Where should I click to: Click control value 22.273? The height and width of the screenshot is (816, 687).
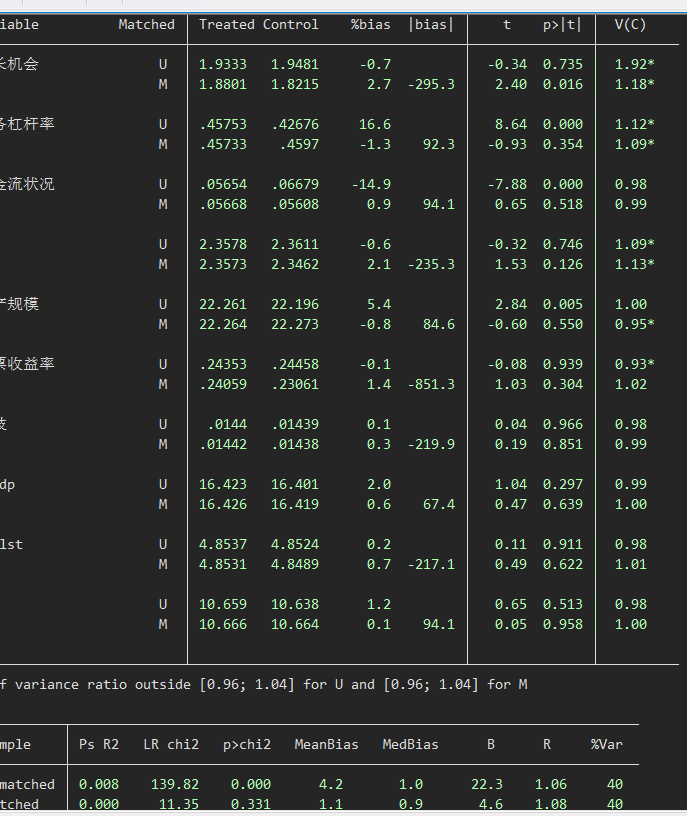coord(295,324)
